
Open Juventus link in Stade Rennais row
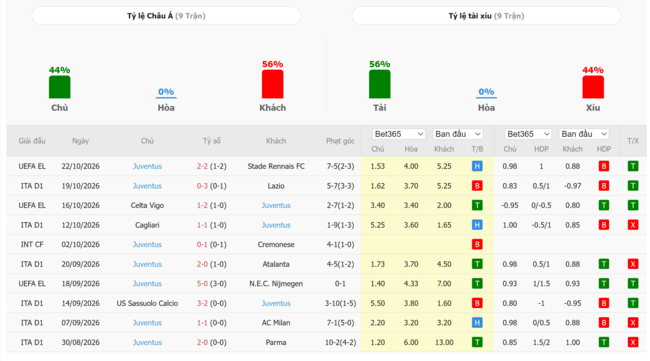point(147,166)
